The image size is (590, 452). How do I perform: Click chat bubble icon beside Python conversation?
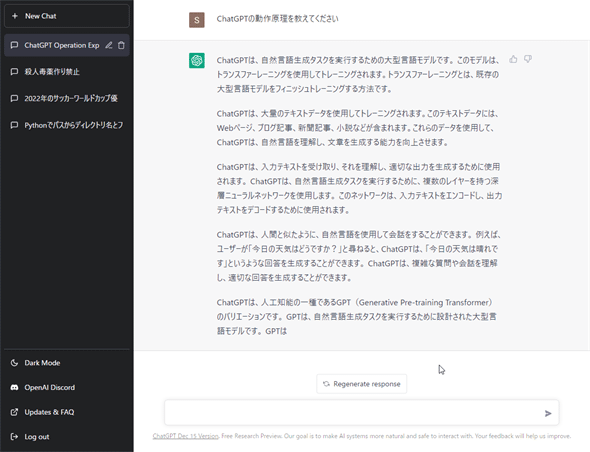pyautogui.click(x=14, y=125)
